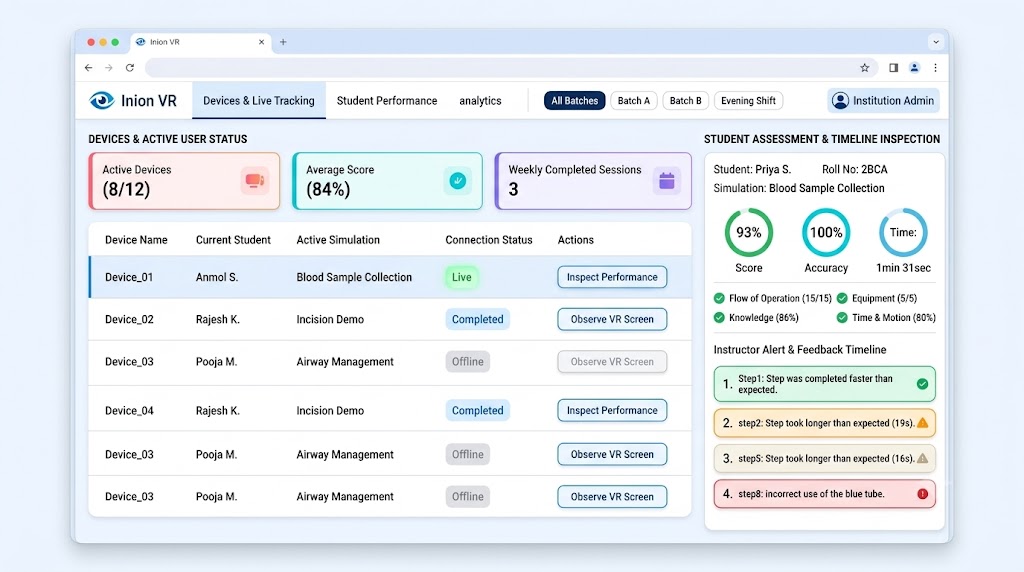Click the 100% Accuracy progress ring
The height and width of the screenshot is (572, 1024).
[825, 232]
